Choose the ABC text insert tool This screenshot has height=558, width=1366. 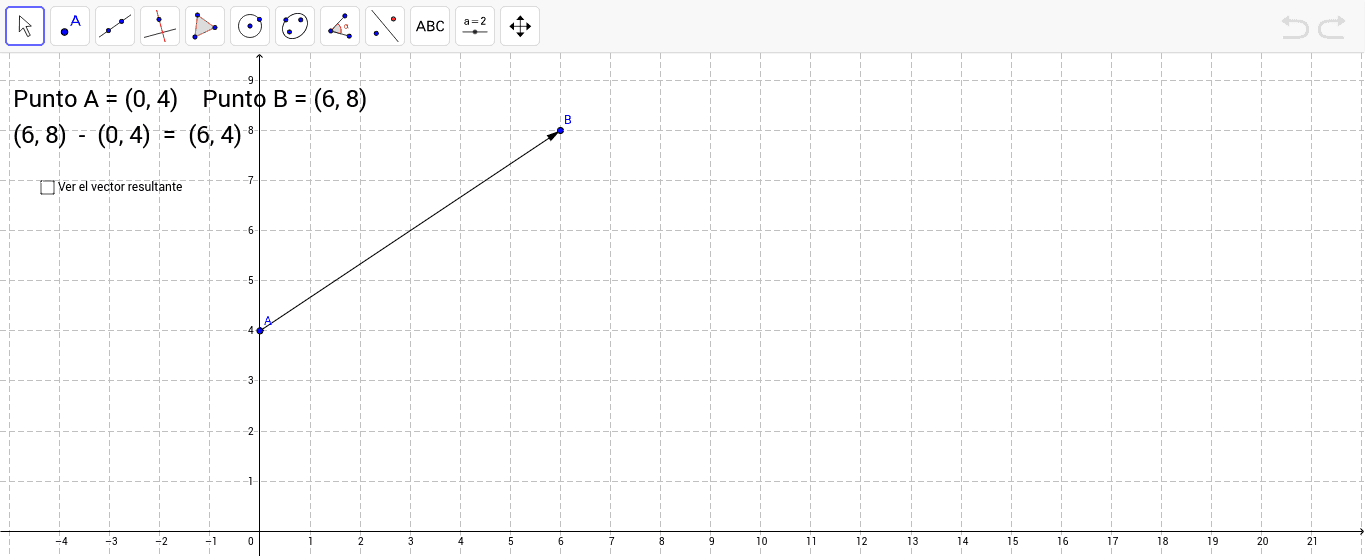(430, 26)
